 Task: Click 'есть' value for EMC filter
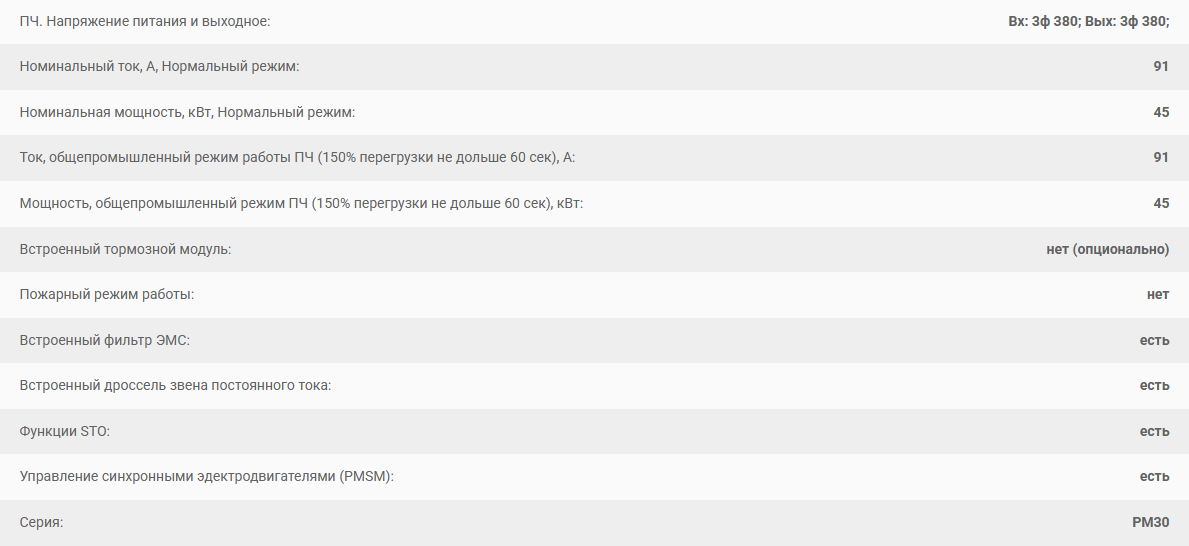coord(1154,340)
